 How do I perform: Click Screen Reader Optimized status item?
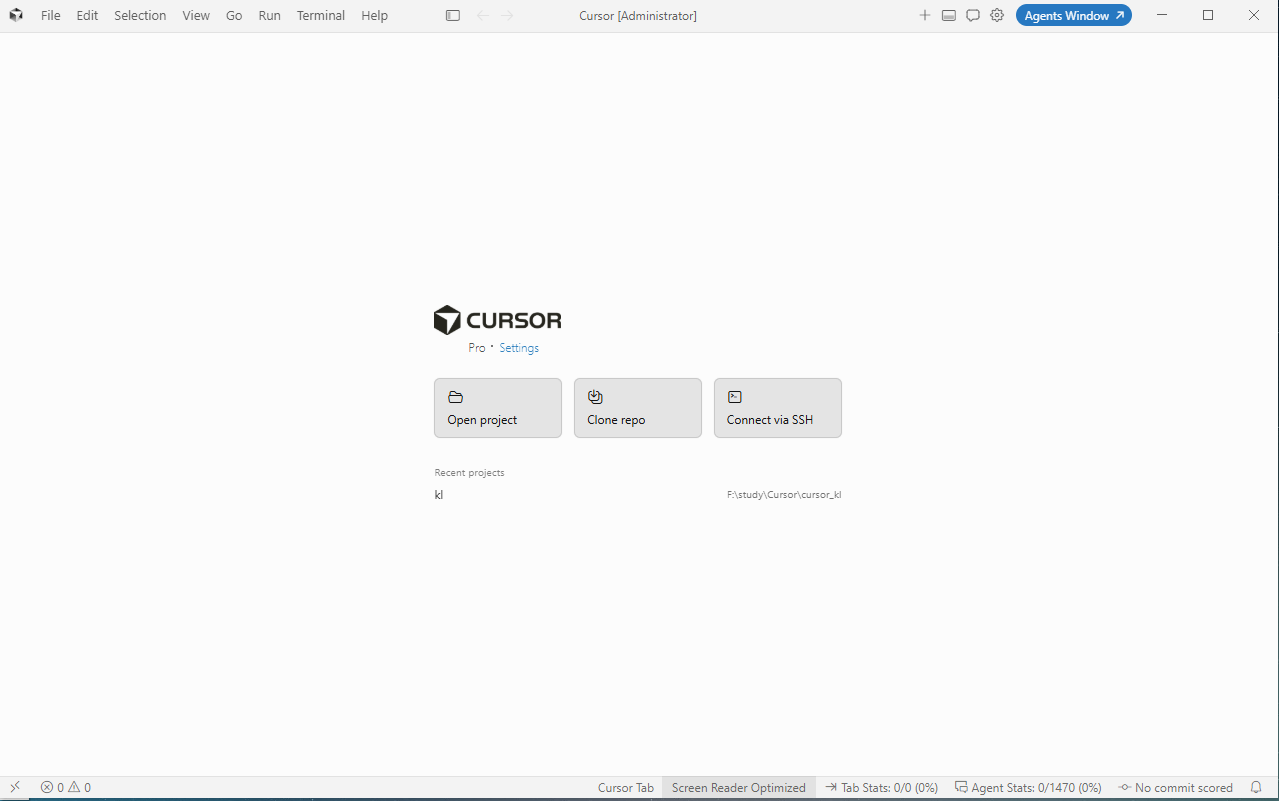pos(739,787)
